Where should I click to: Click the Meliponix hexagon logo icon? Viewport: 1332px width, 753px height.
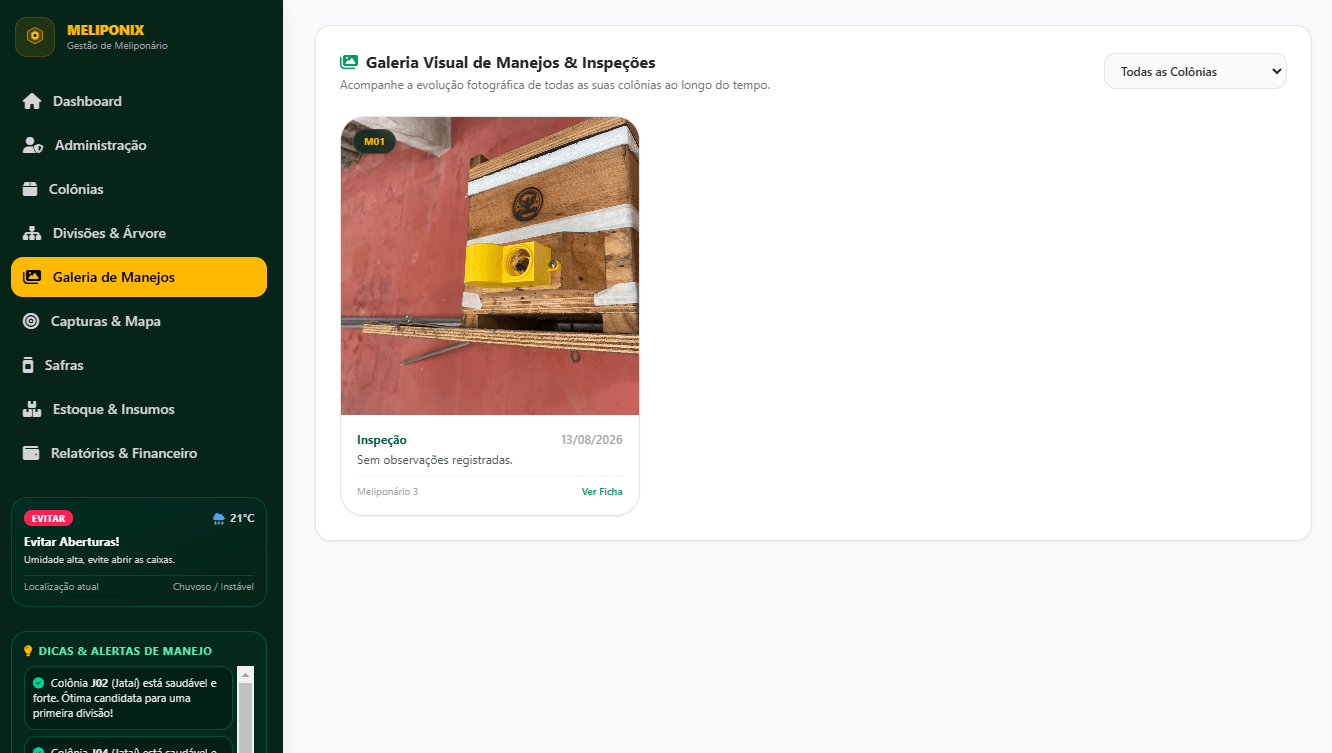(x=35, y=37)
